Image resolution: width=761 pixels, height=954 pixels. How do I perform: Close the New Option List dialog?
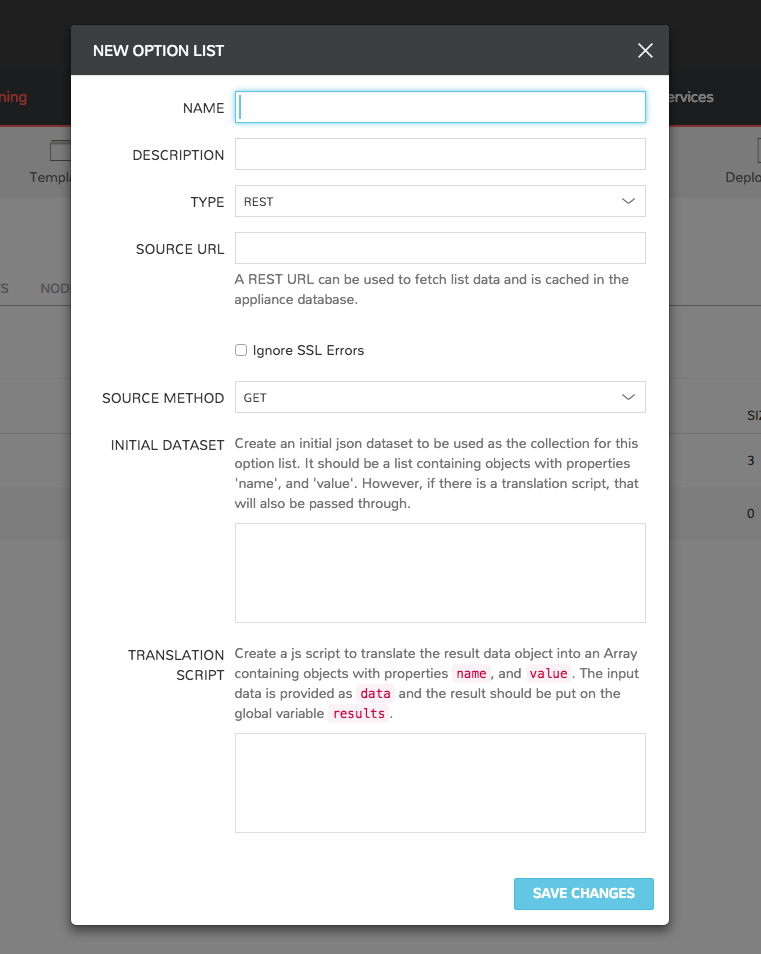click(645, 50)
